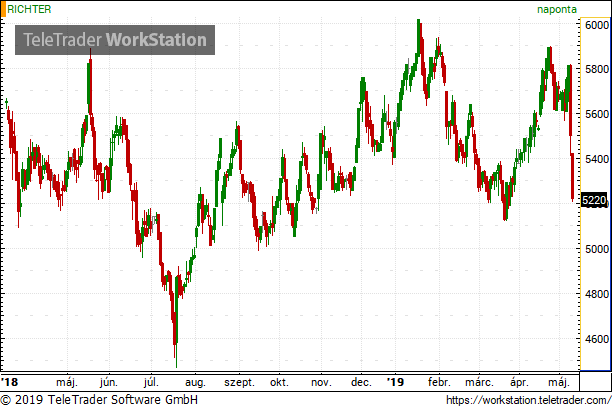Click the 'júl.' month label
The image size is (612, 409).
tap(151, 382)
